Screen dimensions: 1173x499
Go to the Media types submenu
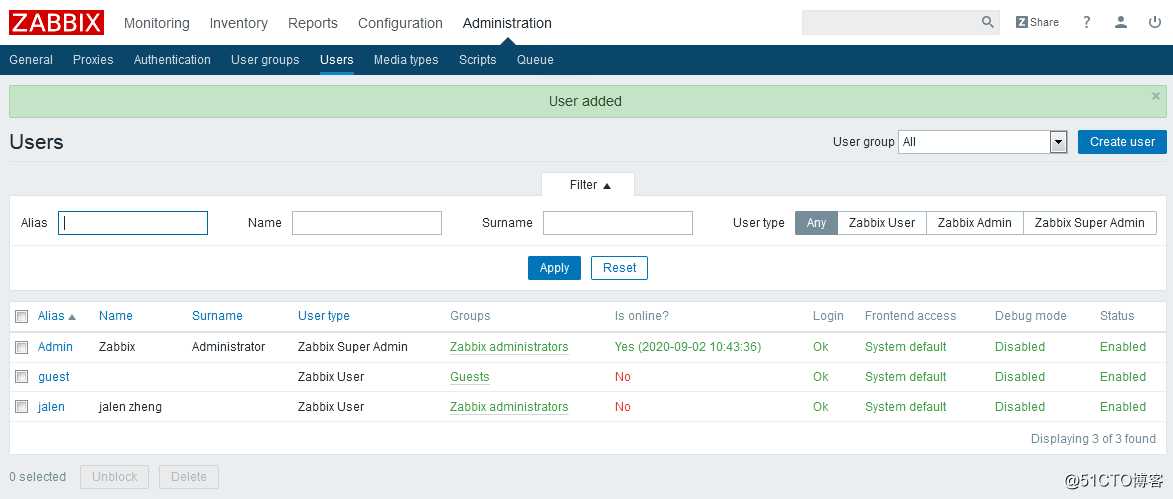point(406,60)
